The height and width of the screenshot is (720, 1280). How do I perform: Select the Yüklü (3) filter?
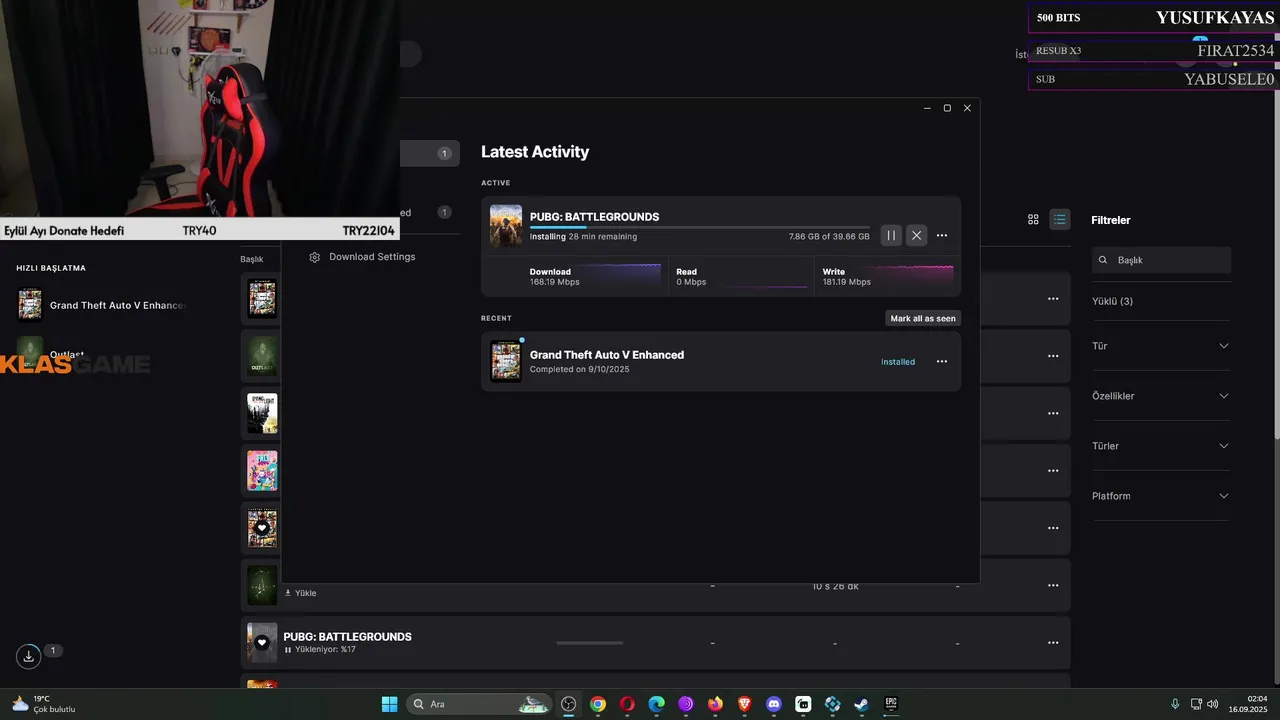[x=1112, y=301]
